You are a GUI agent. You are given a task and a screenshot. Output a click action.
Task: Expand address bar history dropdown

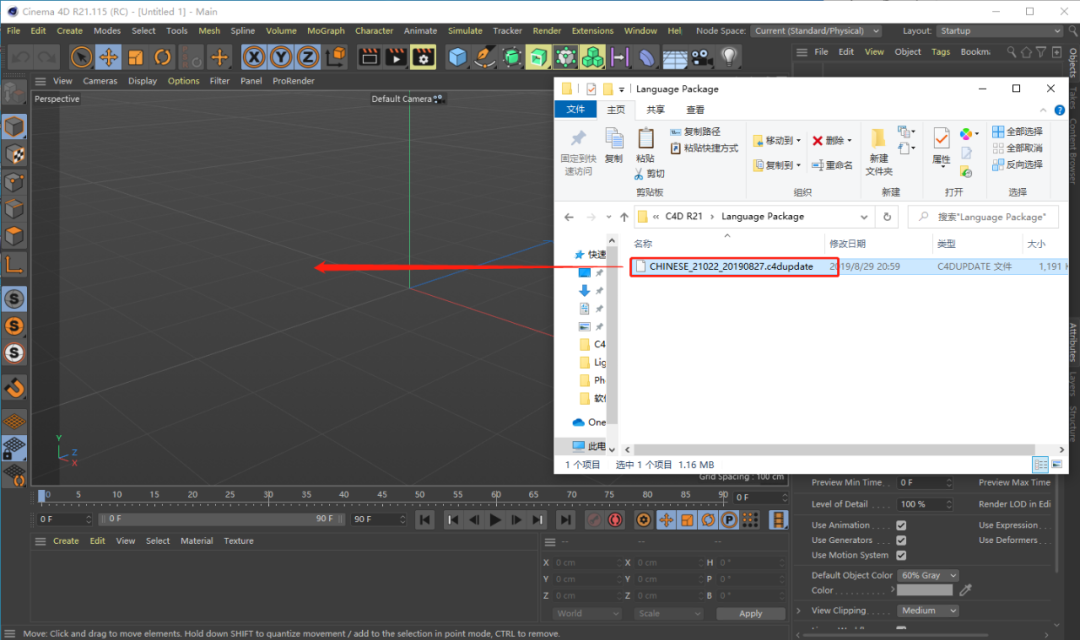(x=864, y=217)
